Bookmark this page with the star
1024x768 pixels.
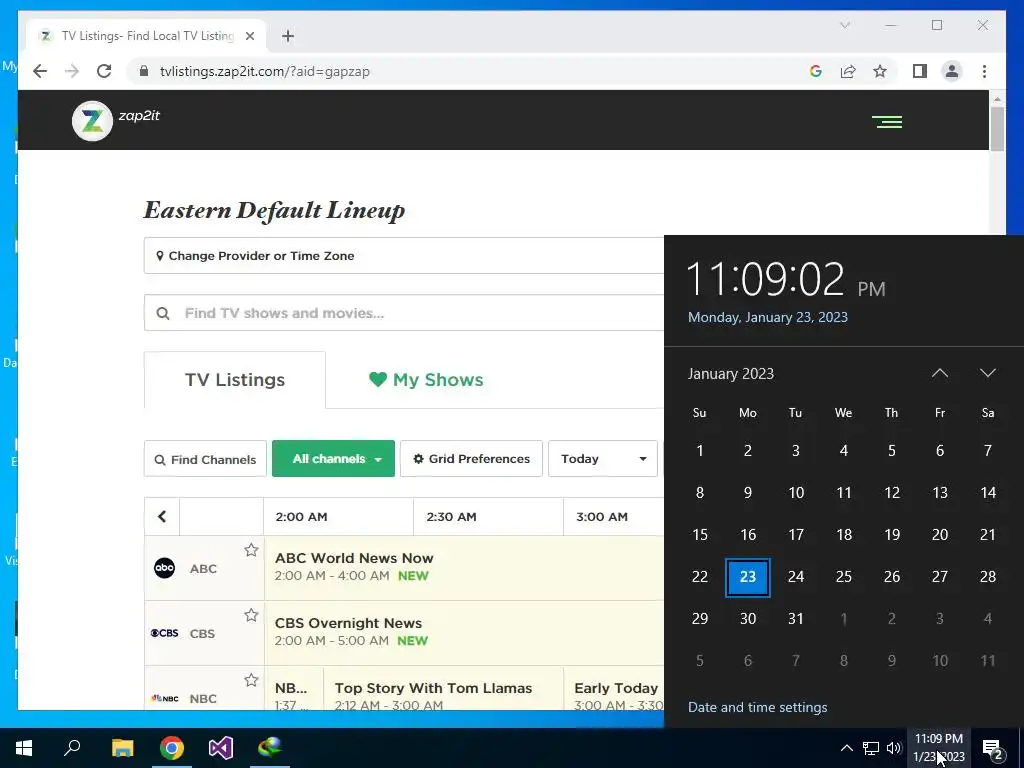click(880, 71)
